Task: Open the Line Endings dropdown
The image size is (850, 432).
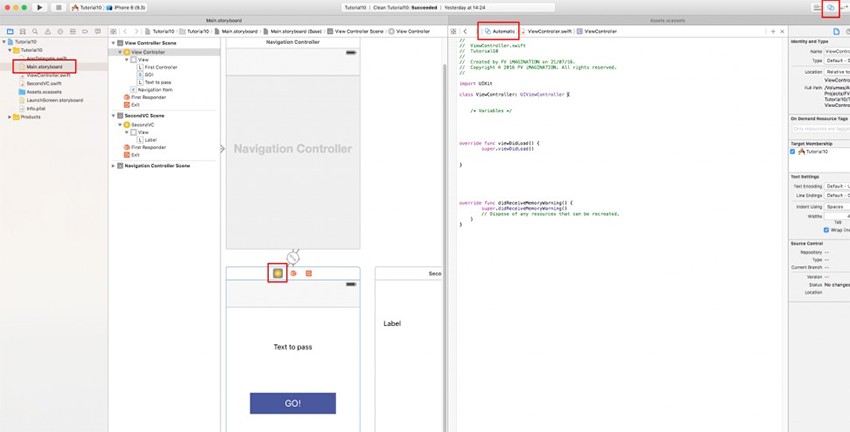Action: 837,195
